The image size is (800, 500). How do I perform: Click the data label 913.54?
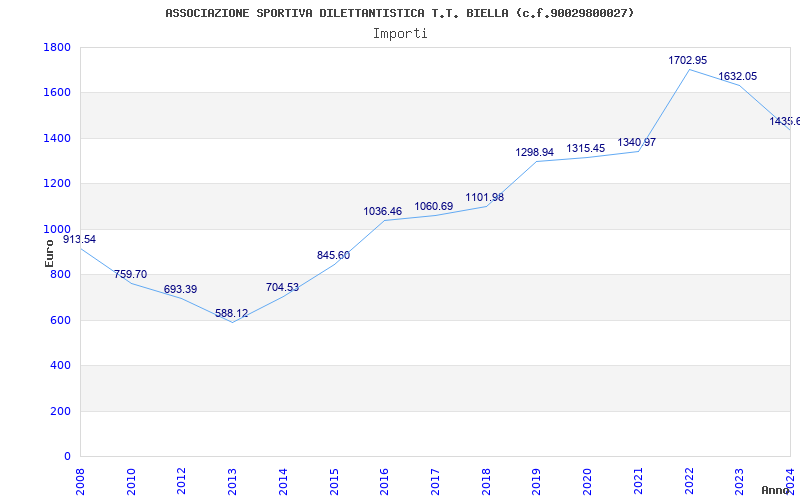pos(79,239)
